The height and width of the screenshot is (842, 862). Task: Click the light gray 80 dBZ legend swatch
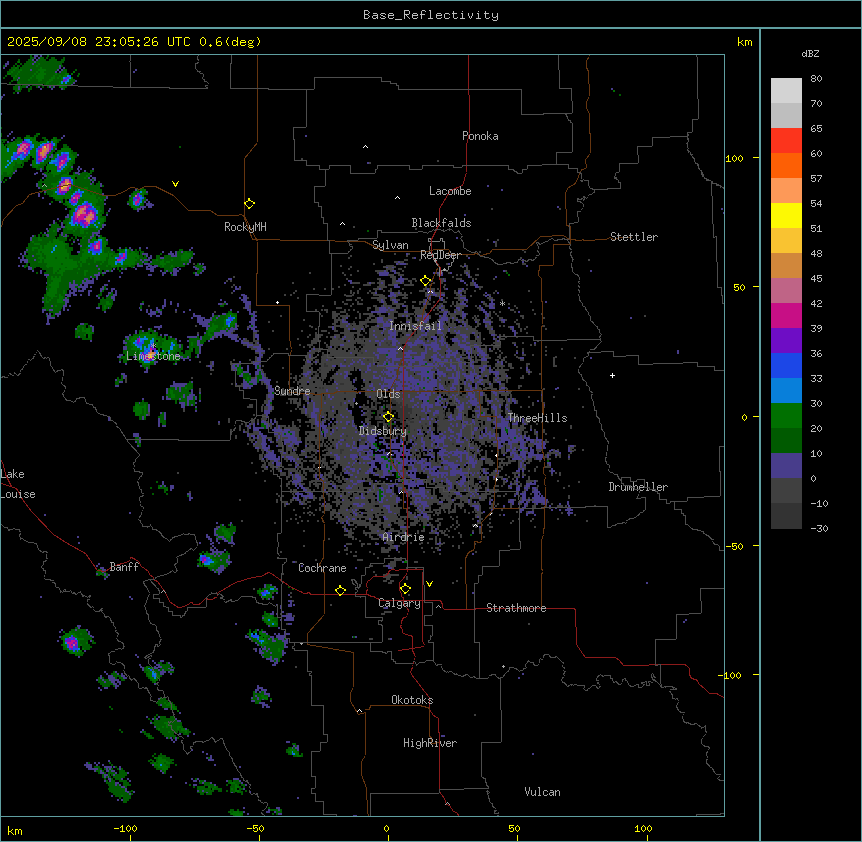tap(786, 91)
